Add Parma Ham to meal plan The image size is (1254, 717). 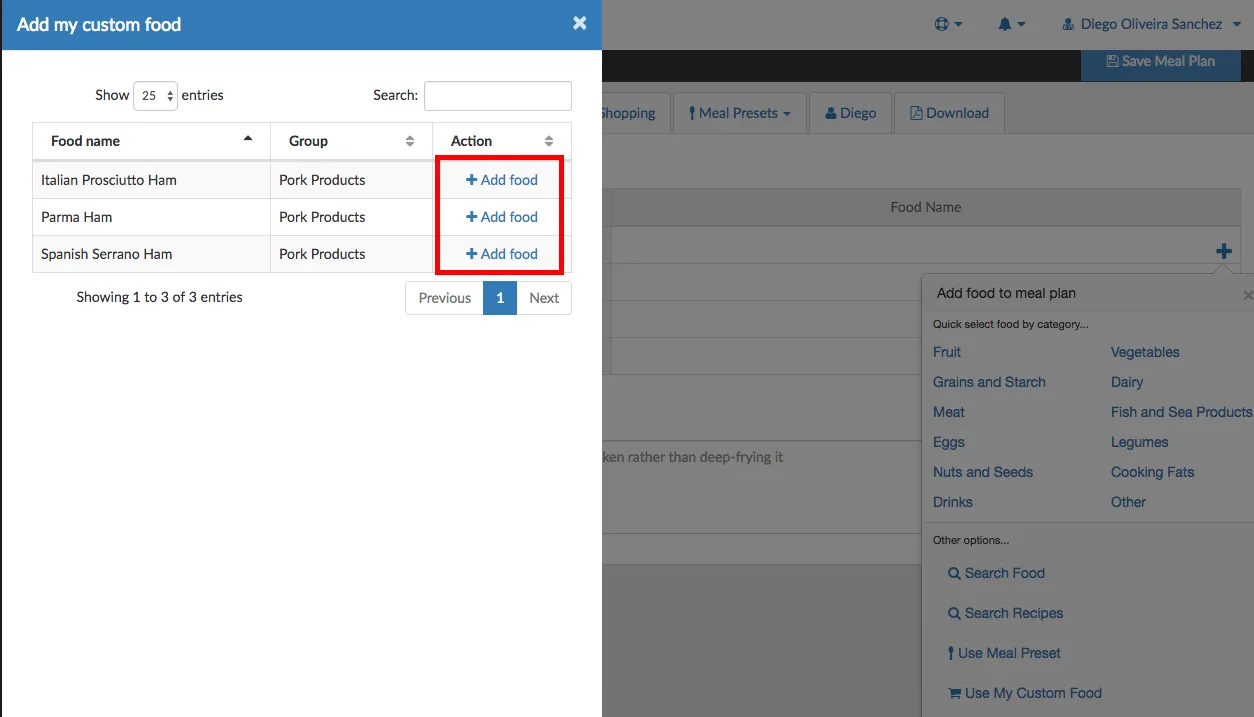tap(502, 217)
